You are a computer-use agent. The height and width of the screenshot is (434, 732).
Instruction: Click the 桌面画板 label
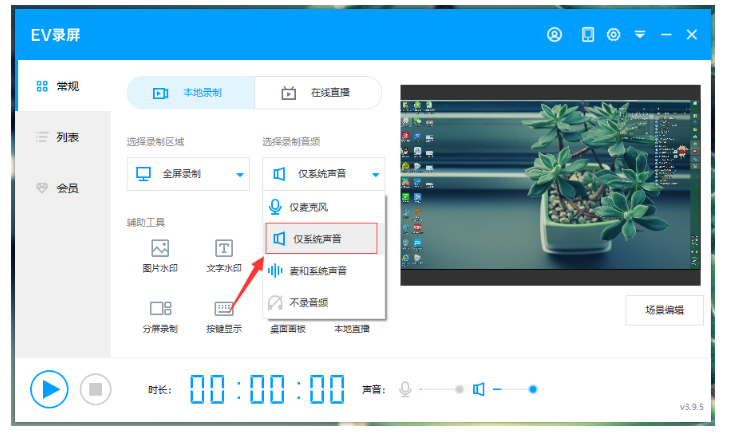288,329
